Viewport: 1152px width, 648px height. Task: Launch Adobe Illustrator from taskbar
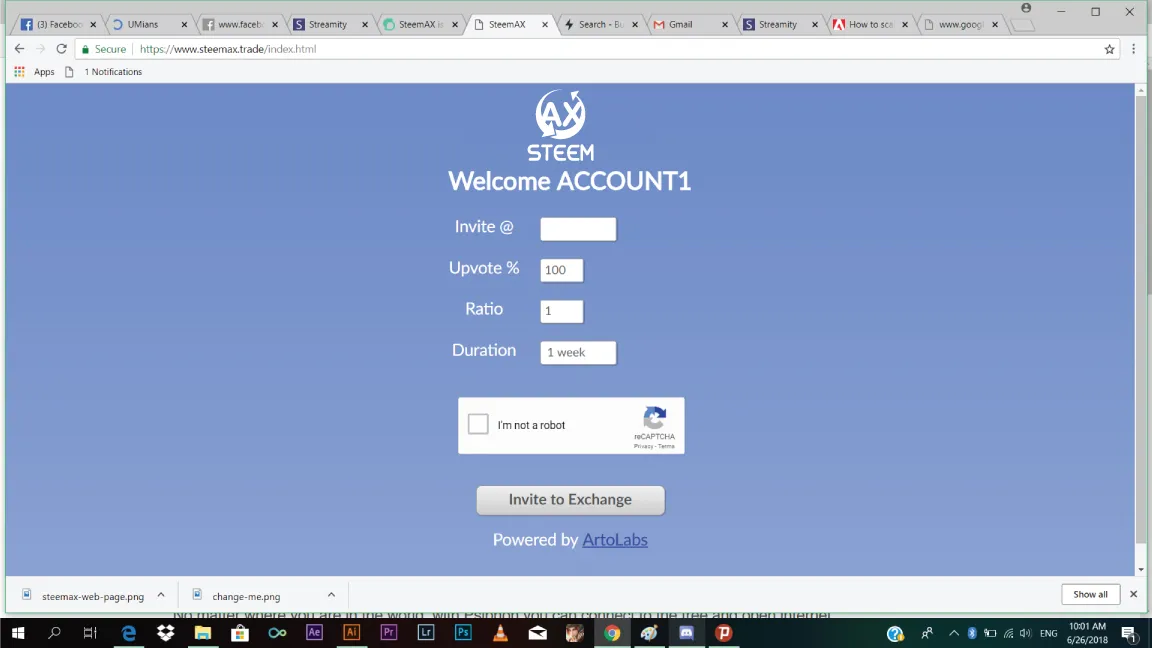click(x=352, y=633)
